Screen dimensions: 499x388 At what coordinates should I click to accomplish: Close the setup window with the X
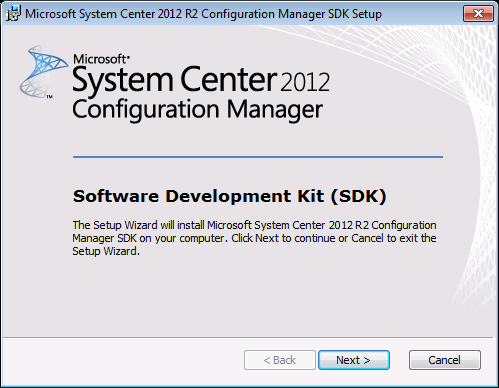478,14
